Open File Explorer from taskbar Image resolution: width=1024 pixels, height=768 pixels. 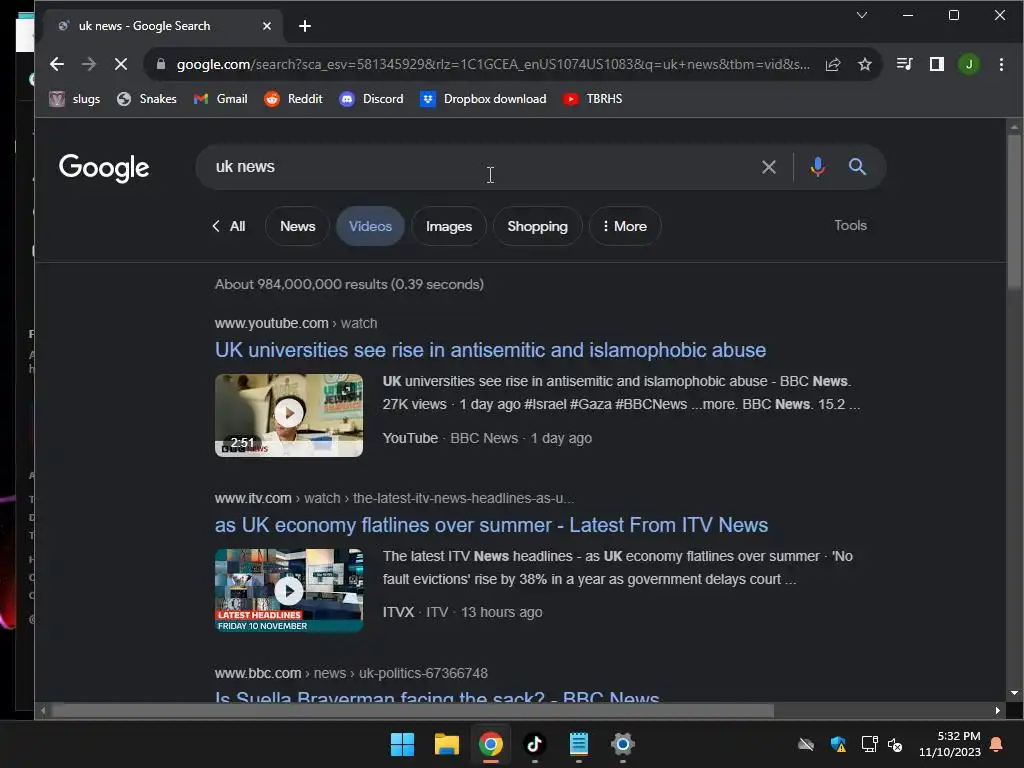447,744
